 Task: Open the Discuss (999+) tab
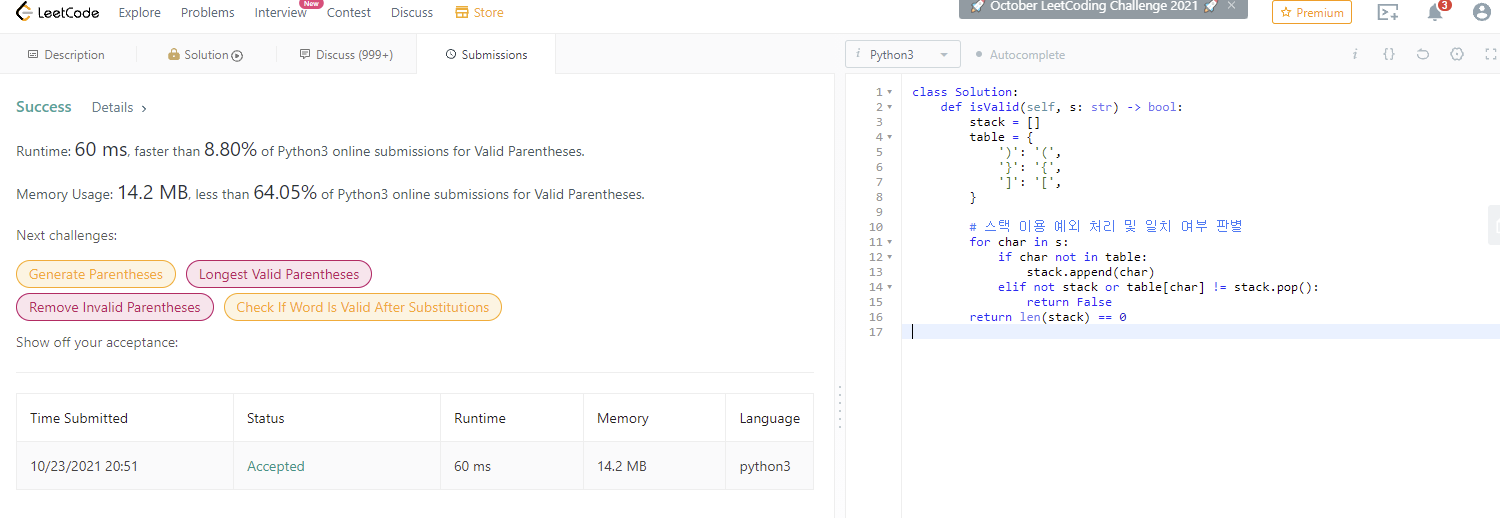[346, 55]
